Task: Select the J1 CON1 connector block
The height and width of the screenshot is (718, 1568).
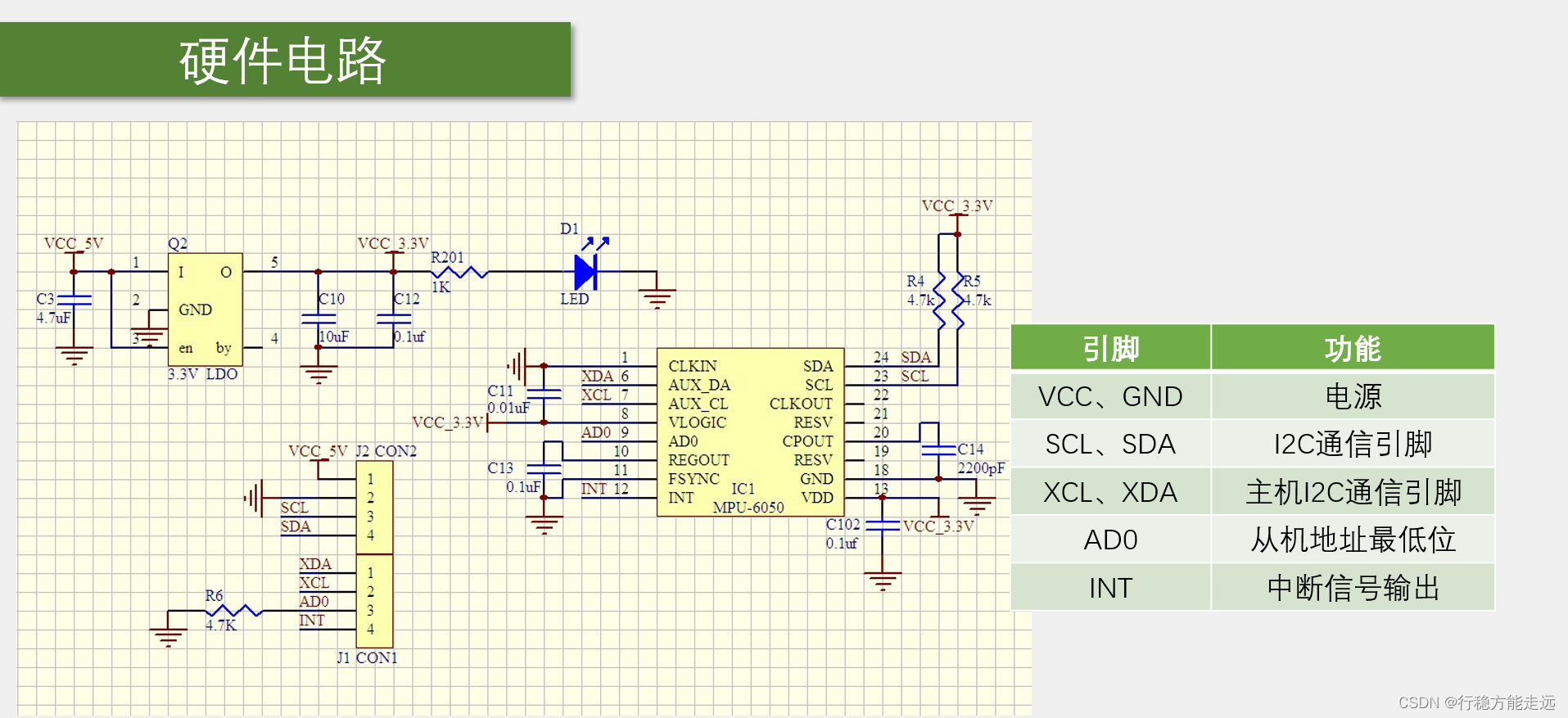Action: tap(374, 601)
